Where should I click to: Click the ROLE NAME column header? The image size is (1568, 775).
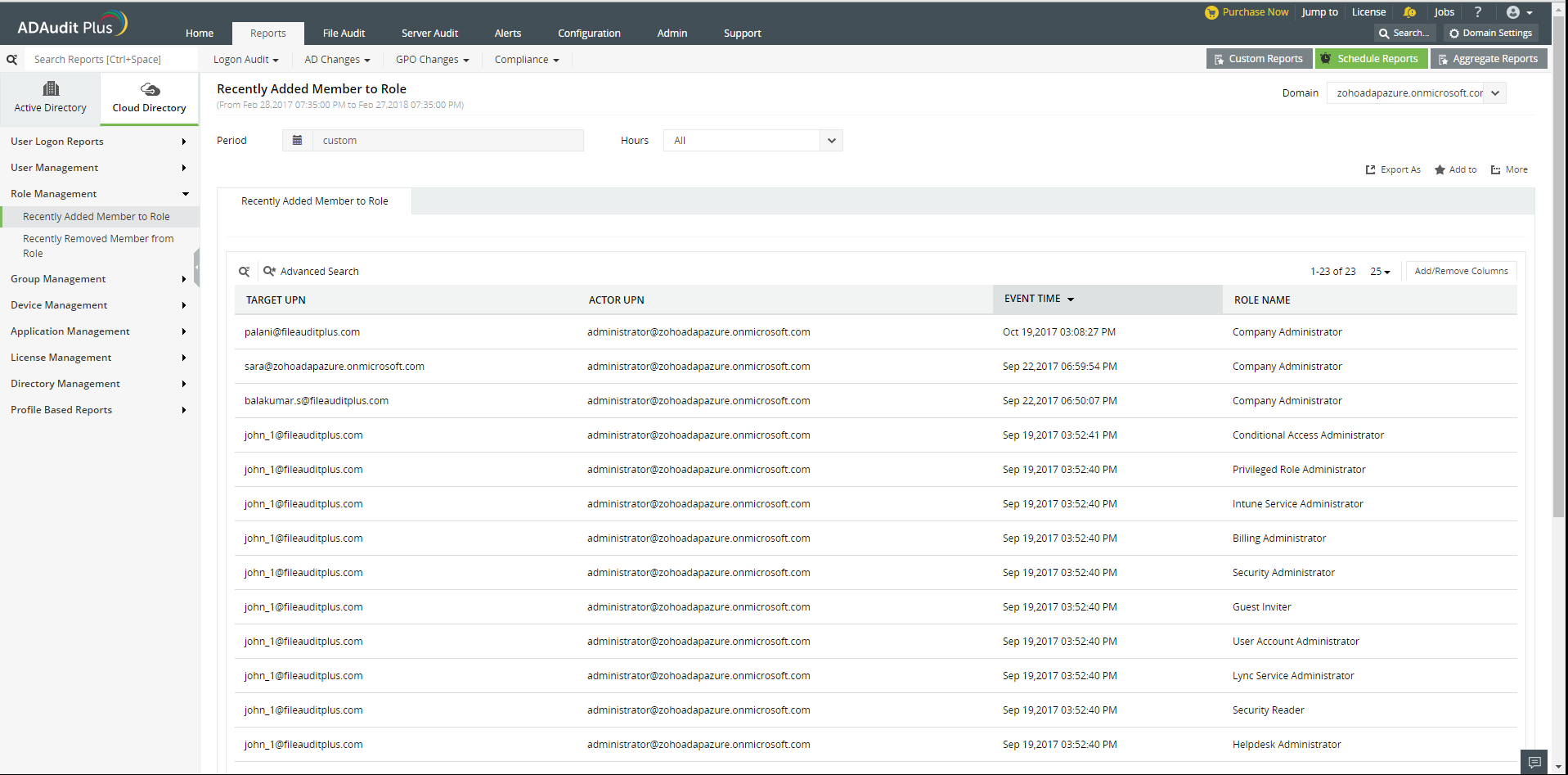1262,300
